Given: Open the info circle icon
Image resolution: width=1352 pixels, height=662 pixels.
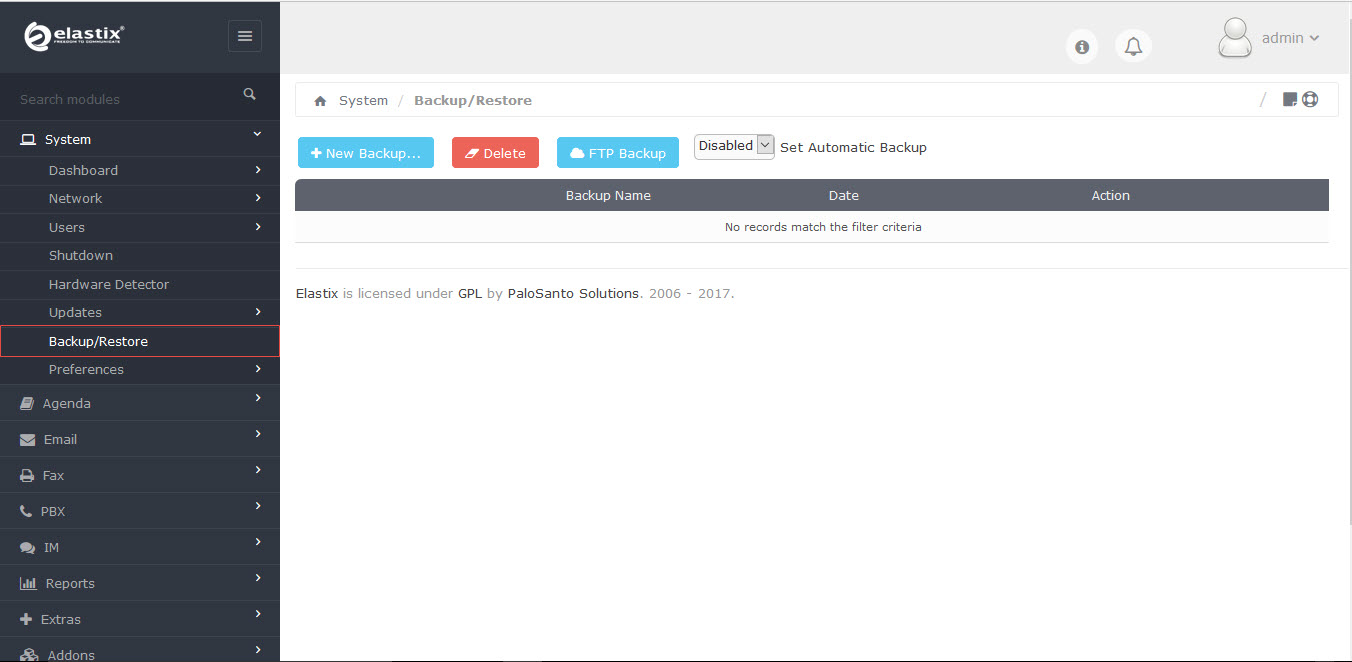Looking at the screenshot, I should click(x=1082, y=46).
